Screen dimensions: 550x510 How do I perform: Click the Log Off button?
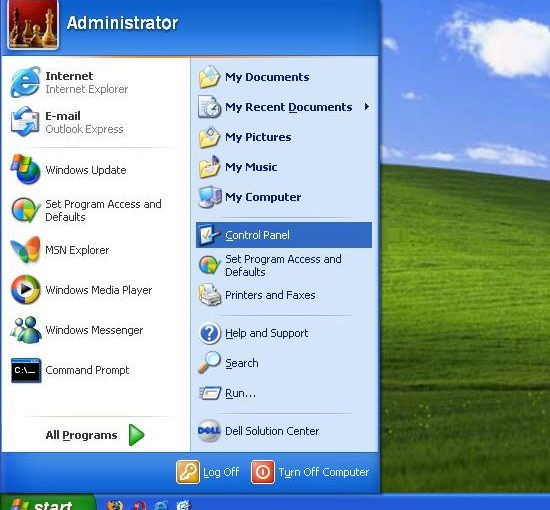[x=208, y=472]
